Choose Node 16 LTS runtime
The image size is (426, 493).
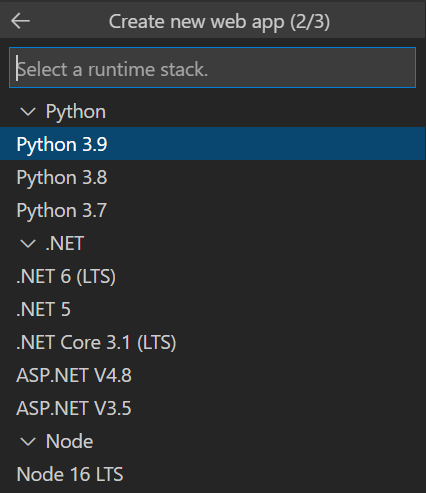click(x=213, y=474)
